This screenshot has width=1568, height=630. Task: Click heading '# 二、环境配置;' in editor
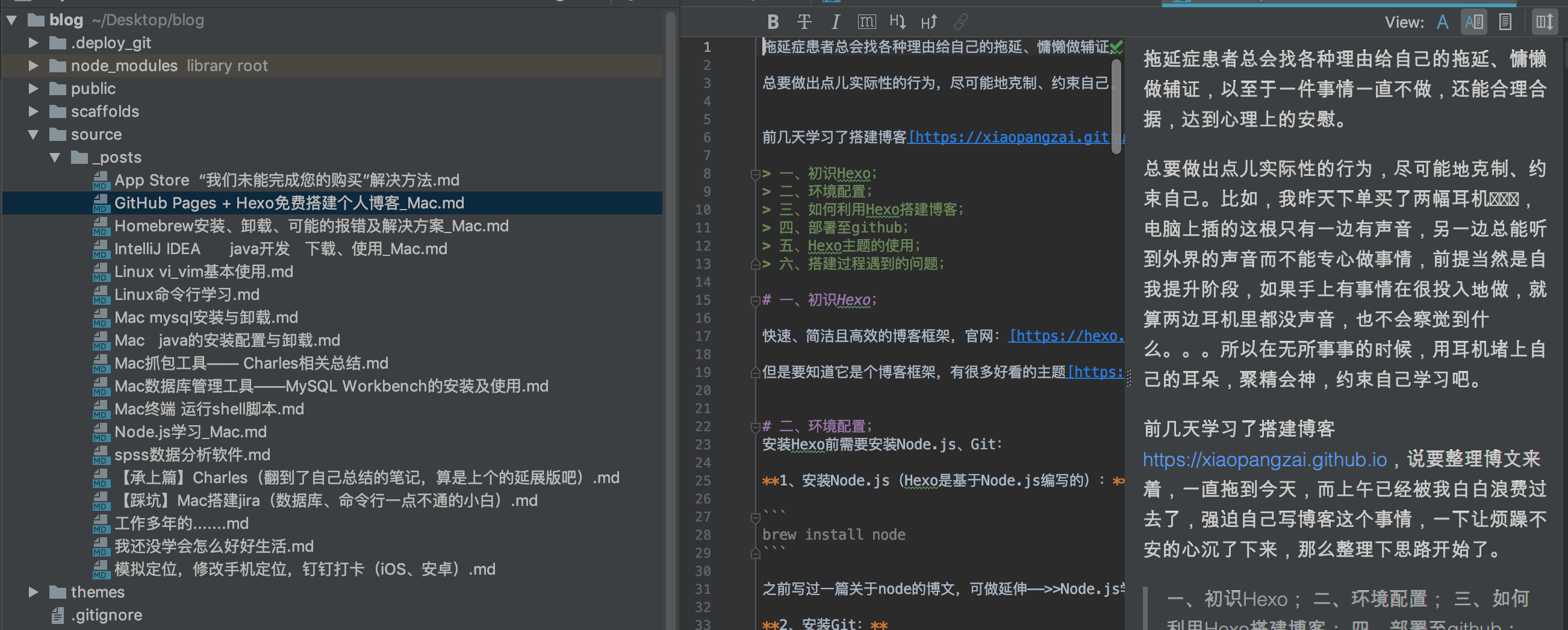(x=817, y=426)
